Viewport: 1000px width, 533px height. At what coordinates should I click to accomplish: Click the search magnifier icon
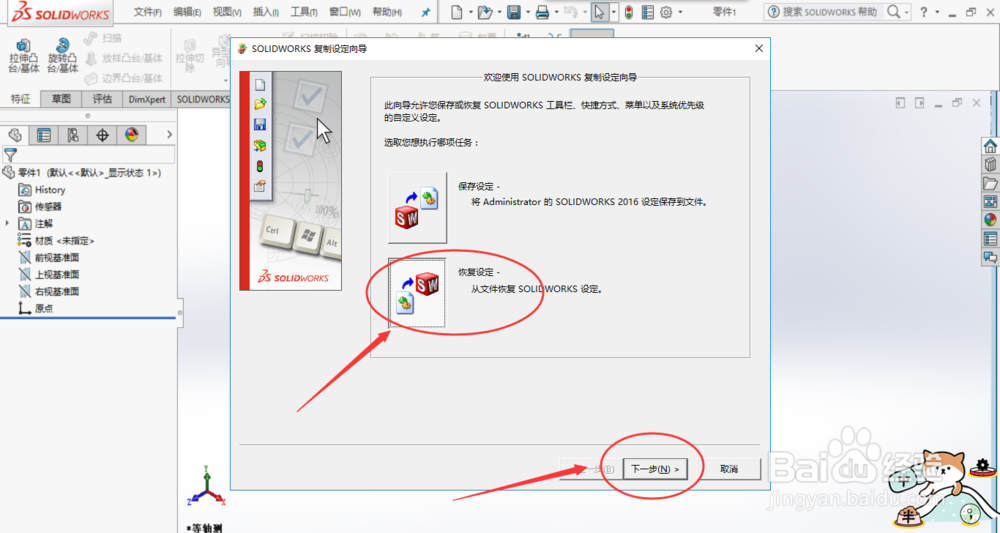(x=894, y=11)
